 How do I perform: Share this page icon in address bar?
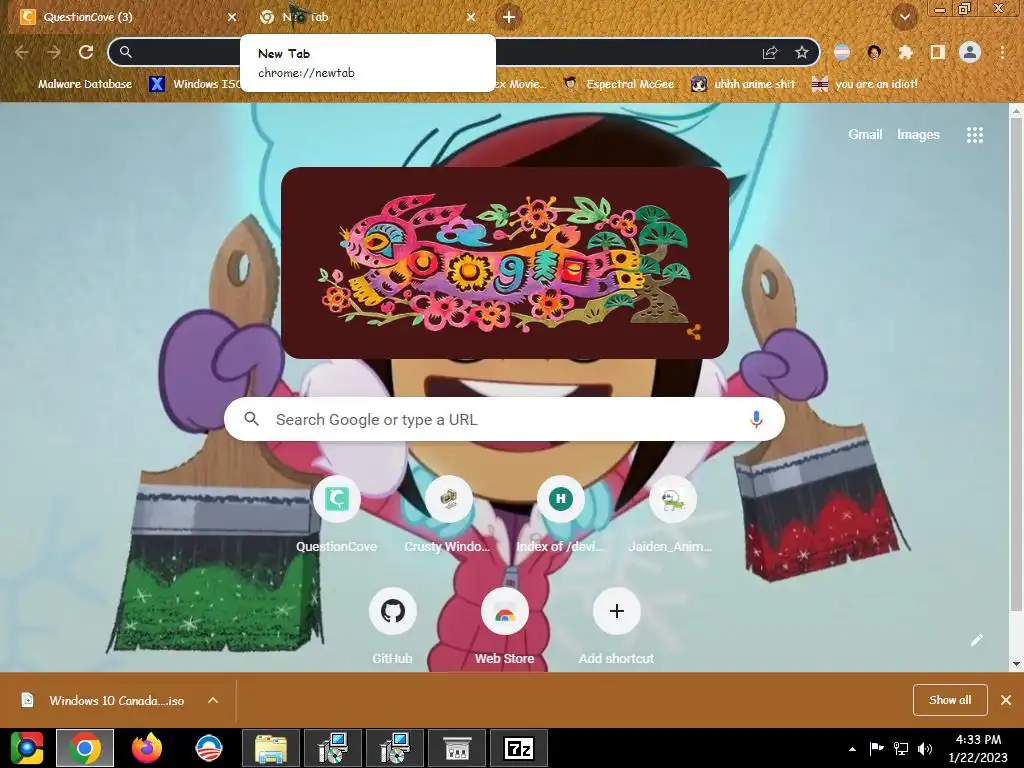(x=770, y=52)
